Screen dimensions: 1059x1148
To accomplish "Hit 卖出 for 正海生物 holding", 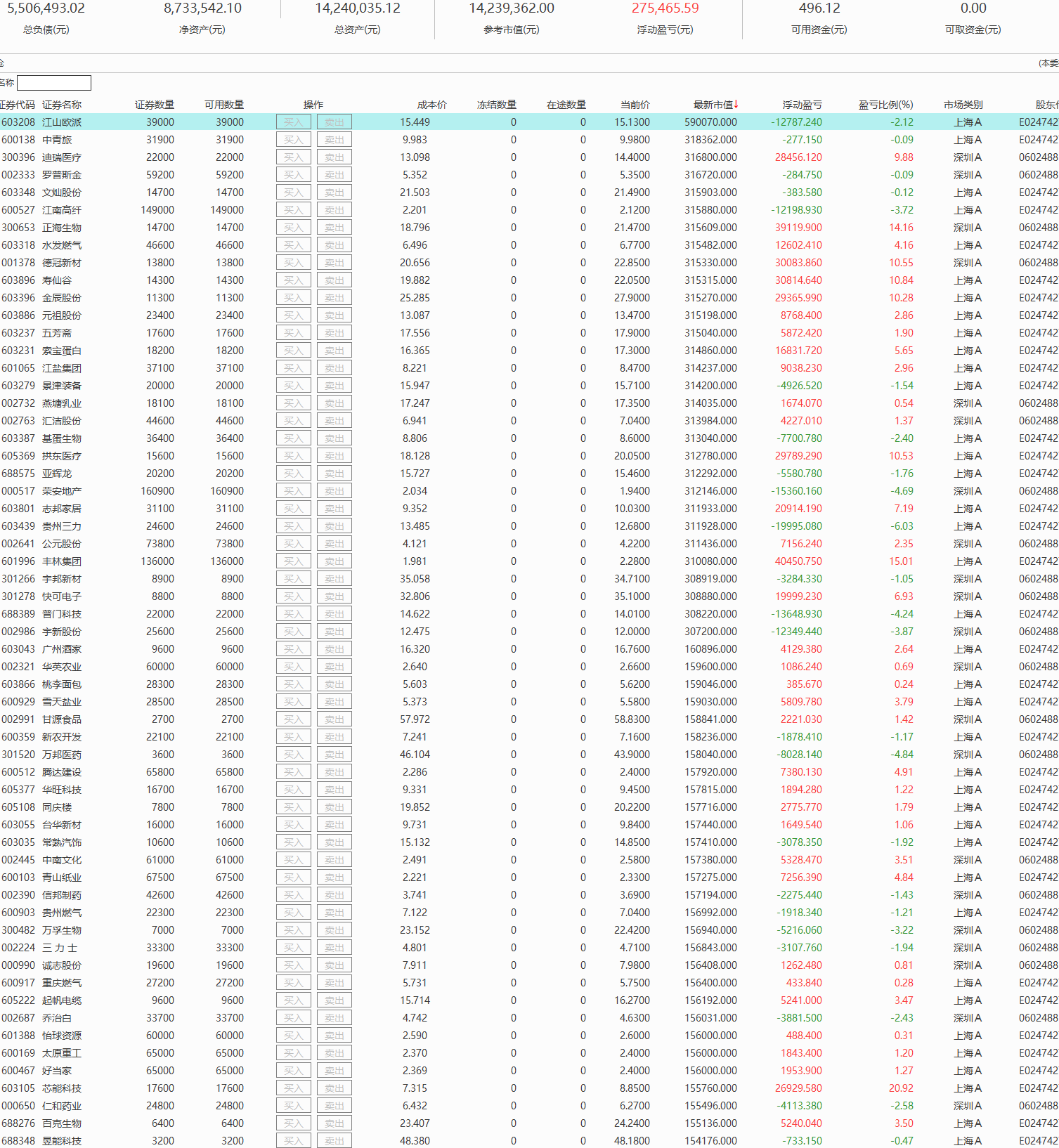I will (x=334, y=228).
